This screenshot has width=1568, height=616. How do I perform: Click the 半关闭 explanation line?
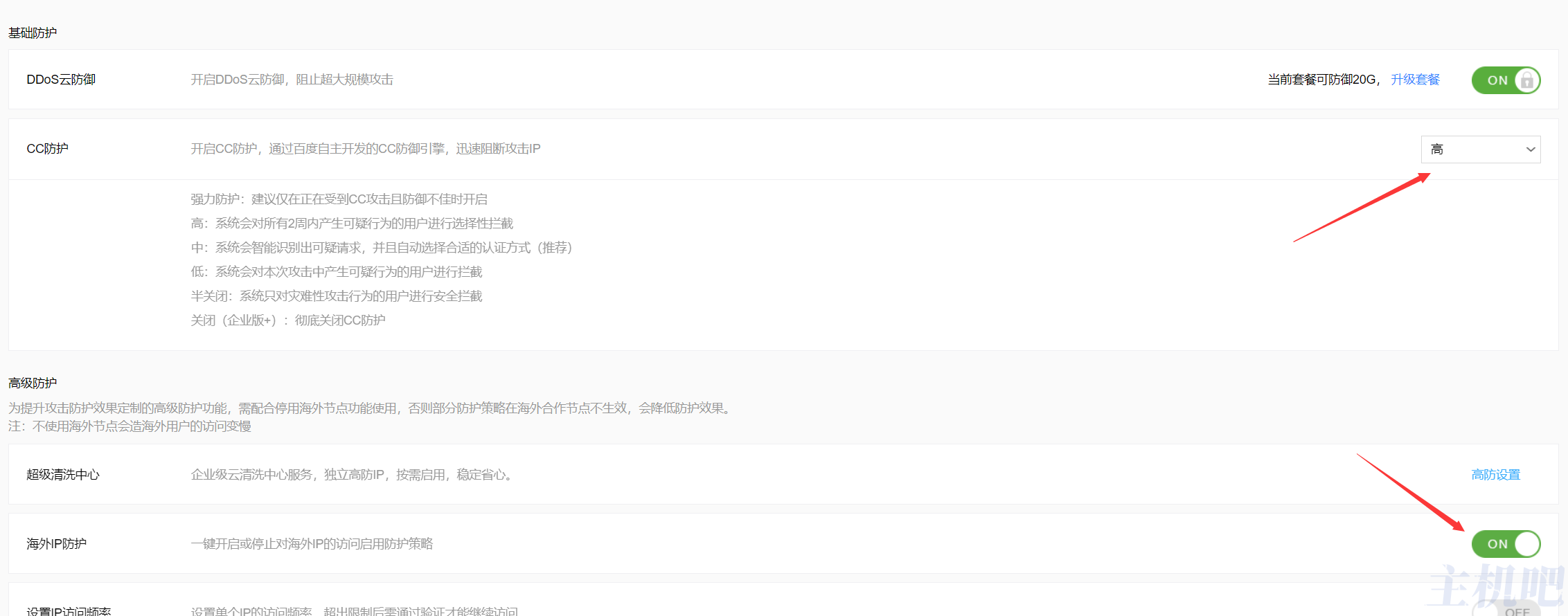[x=336, y=296]
